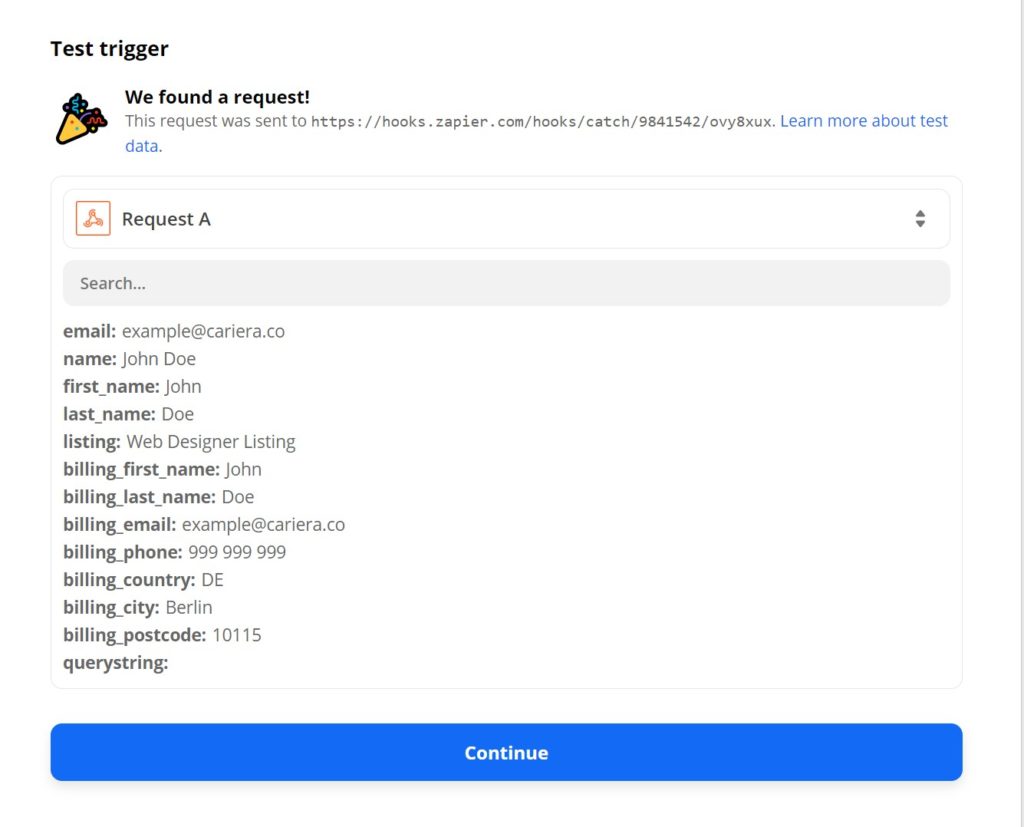Viewport: 1024px width, 827px height.
Task: Click the billing_city value Berlin
Action: pos(189,608)
